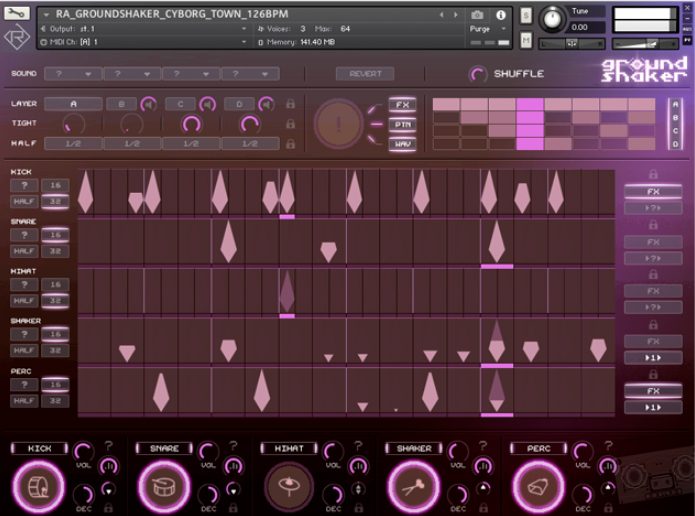Click the KICK label button
Image resolution: width=695 pixels, height=516 pixels.
[39, 448]
